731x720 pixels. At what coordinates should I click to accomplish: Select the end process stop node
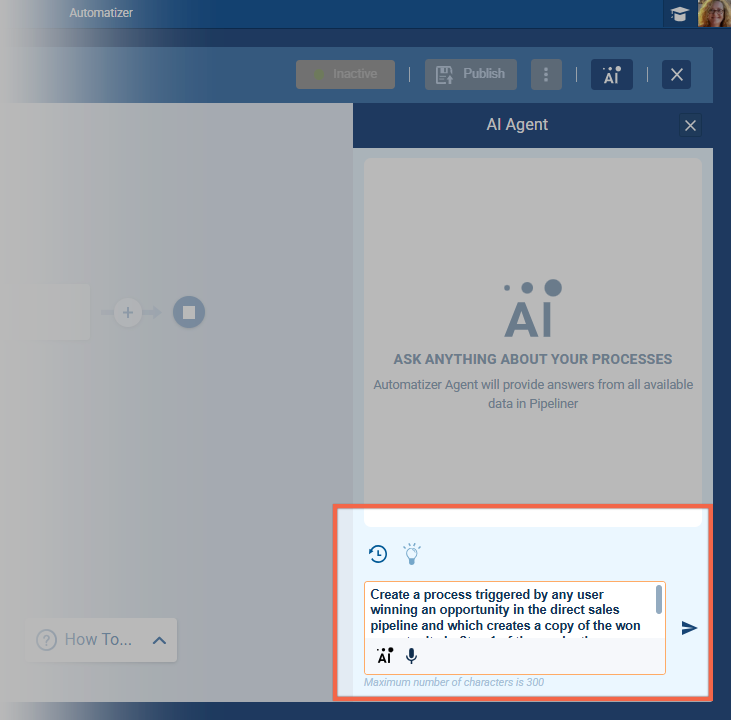tap(188, 313)
